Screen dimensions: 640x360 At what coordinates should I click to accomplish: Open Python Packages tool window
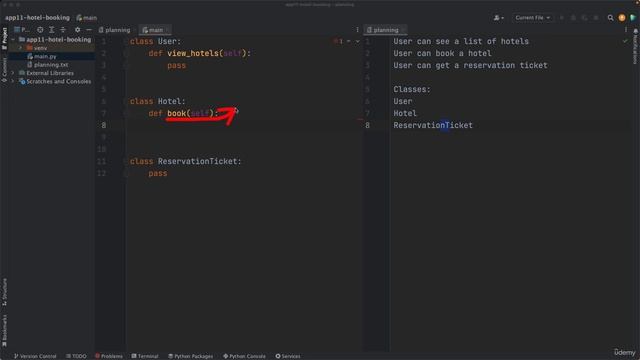(191, 356)
